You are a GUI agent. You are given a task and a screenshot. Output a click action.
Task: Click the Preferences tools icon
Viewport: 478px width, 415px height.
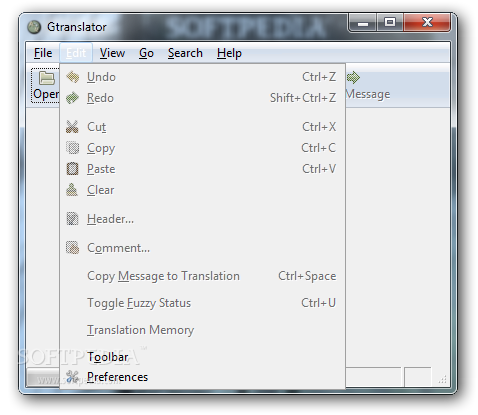tap(72, 377)
